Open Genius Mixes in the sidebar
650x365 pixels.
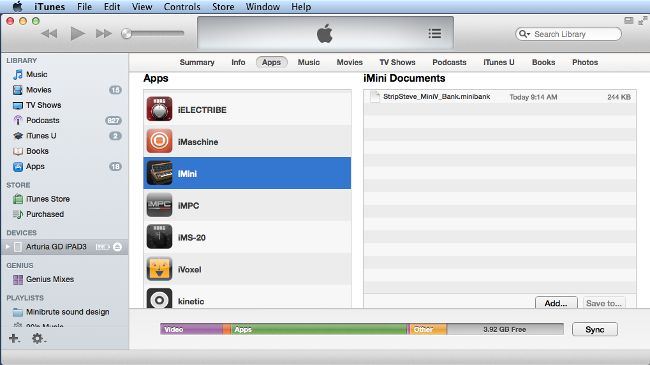(x=50, y=280)
